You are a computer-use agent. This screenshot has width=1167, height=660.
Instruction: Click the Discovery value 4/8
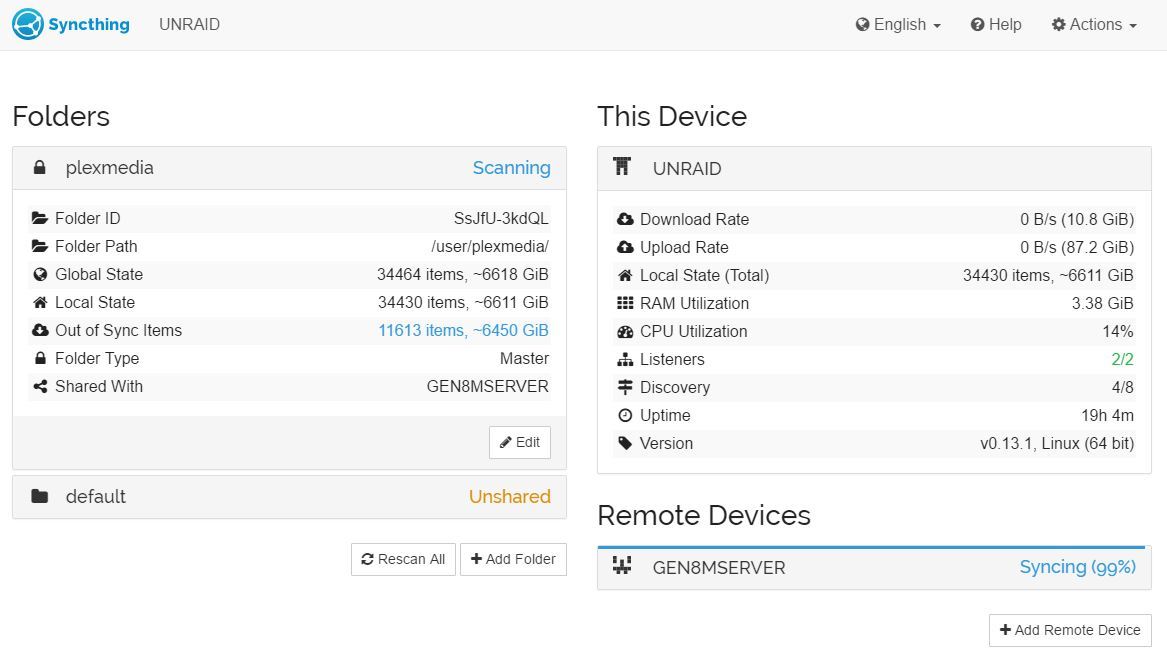coord(1122,388)
